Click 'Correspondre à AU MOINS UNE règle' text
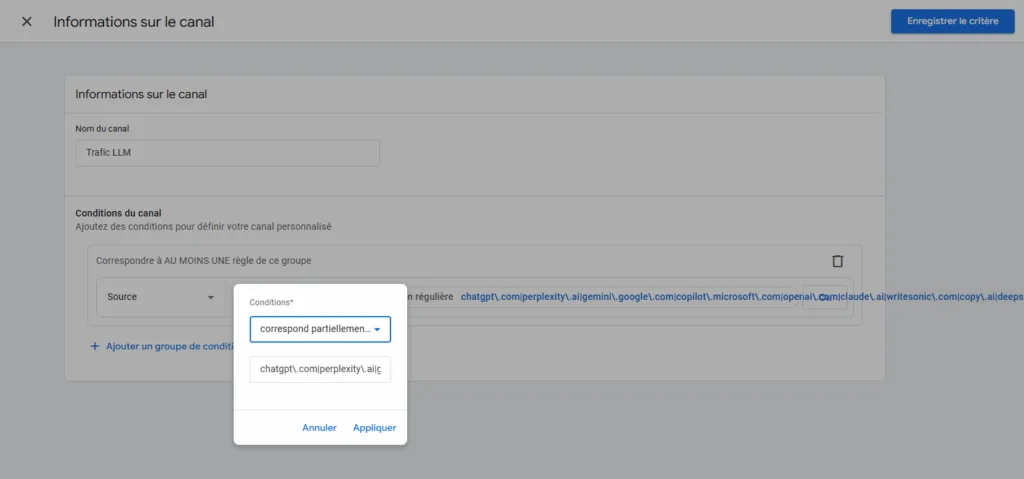Viewport: 1024px width, 479px height. [203, 260]
